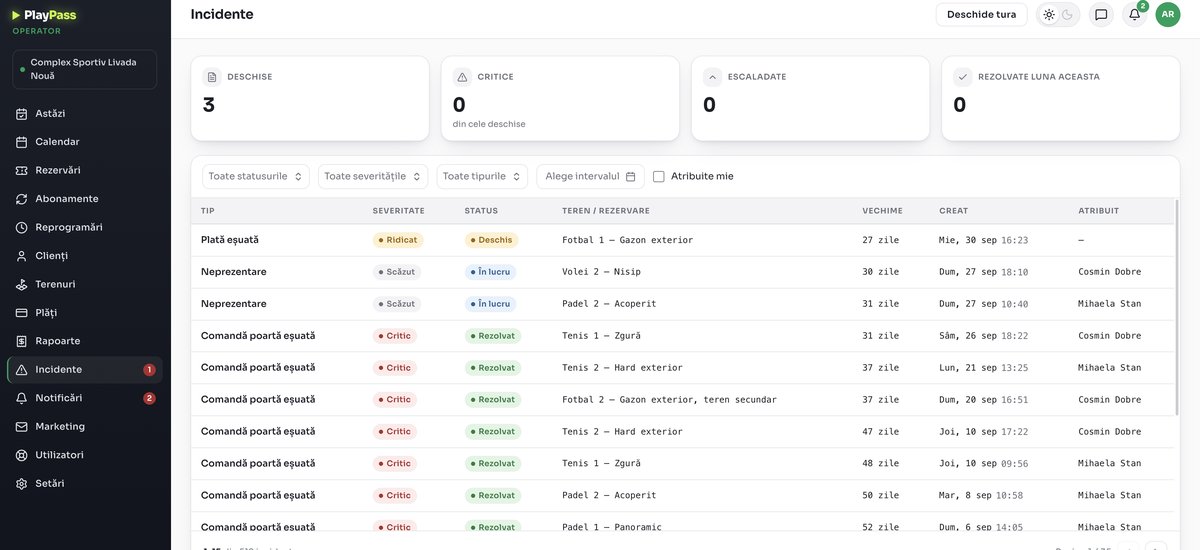Switch to light theme sun icon
This screenshot has height=550, width=1200.
pyautogui.click(x=1049, y=15)
